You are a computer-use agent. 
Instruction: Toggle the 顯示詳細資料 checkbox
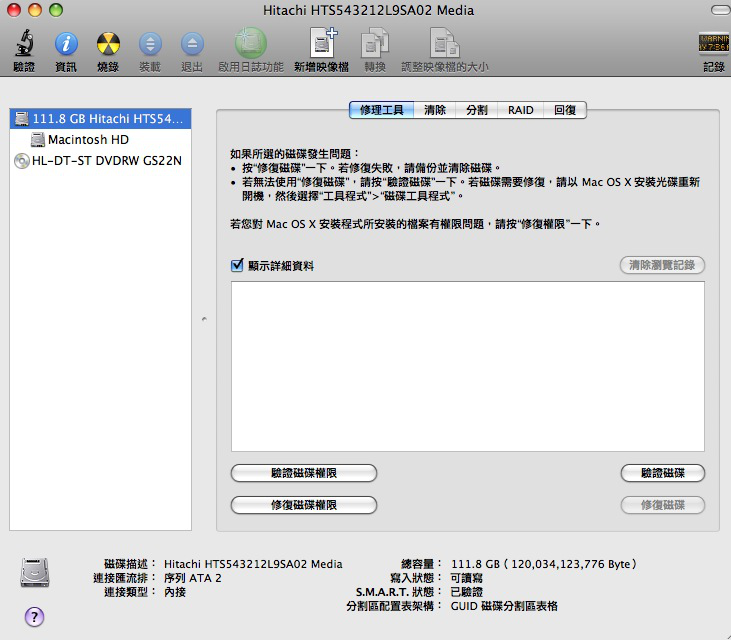(x=237, y=265)
